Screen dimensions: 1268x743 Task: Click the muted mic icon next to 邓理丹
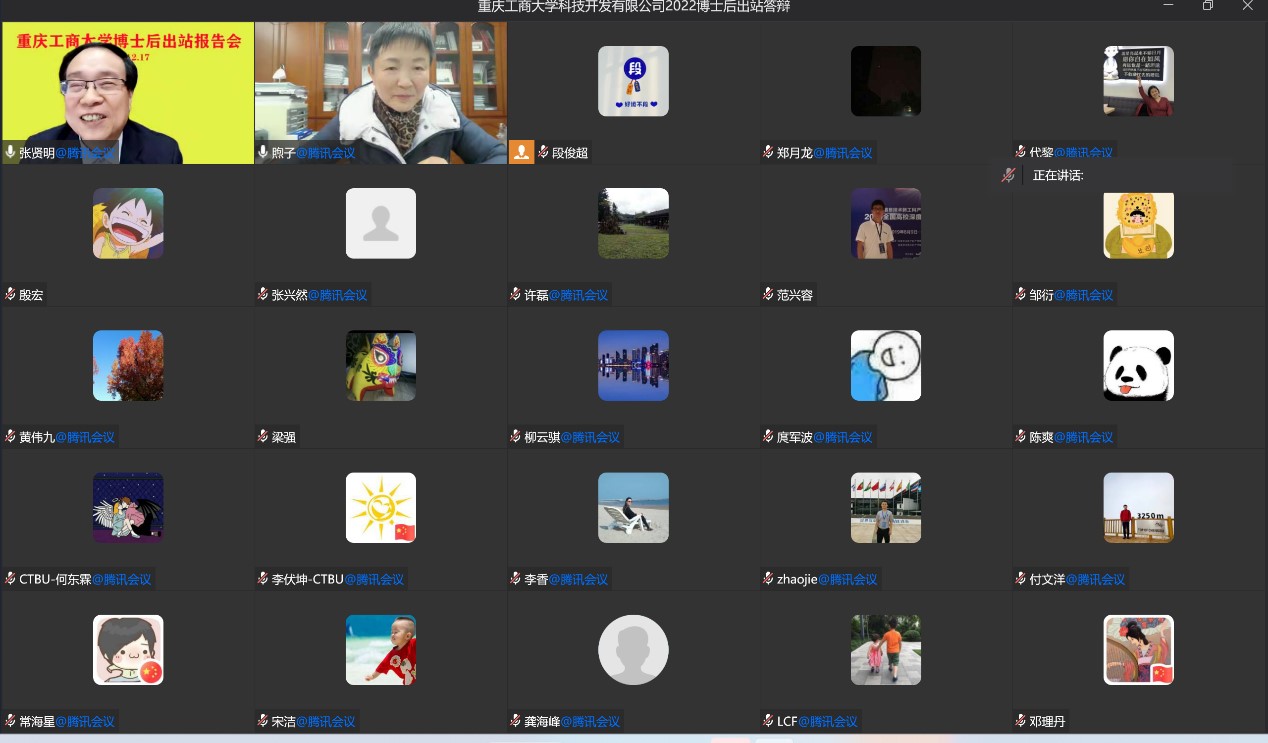pyautogui.click(x=1020, y=721)
